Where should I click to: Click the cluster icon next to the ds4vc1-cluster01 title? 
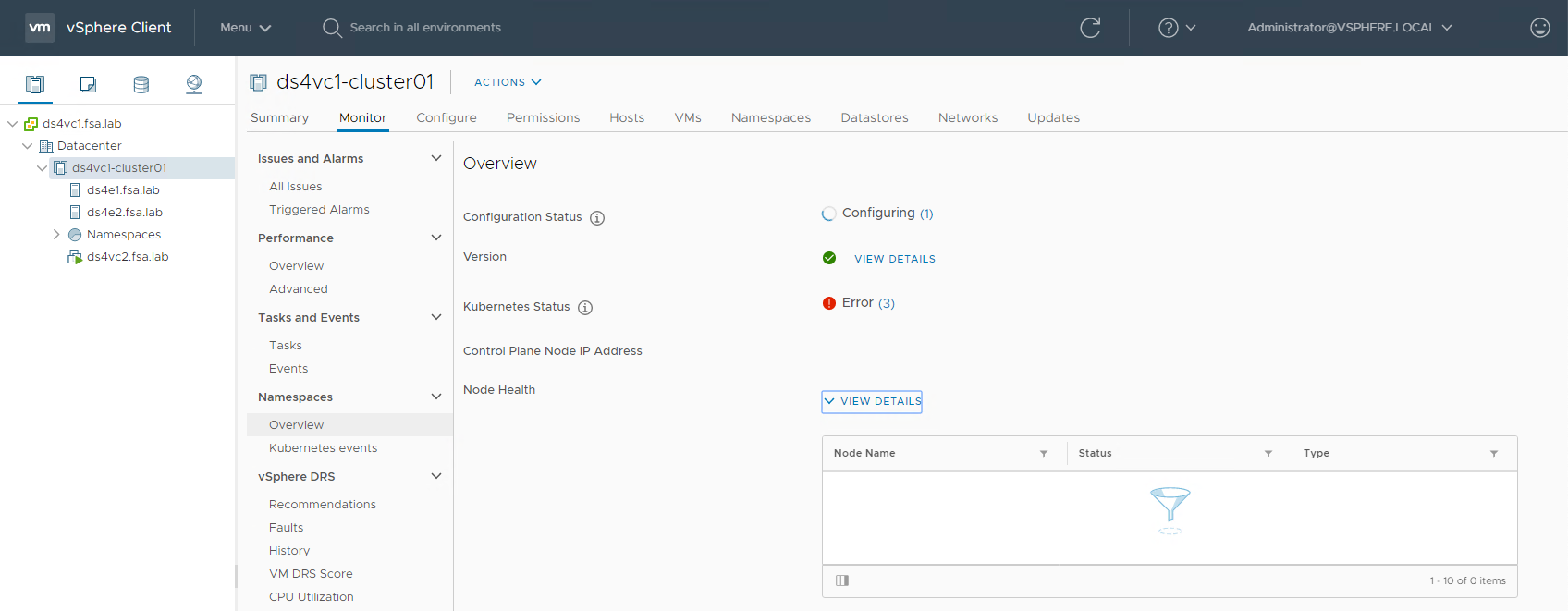coord(259,82)
